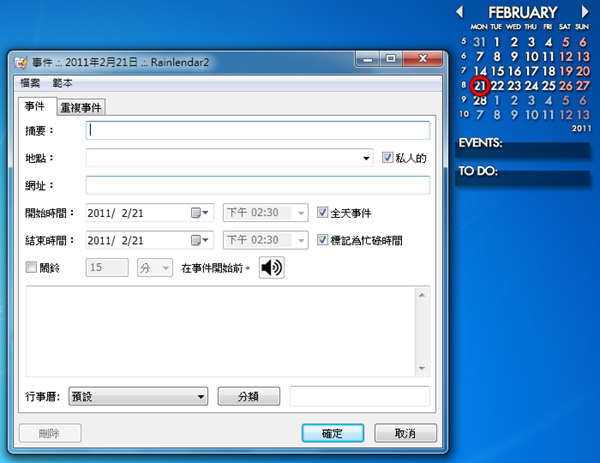Click the alarm sound speaker icon
The image size is (600, 463).
tap(272, 267)
